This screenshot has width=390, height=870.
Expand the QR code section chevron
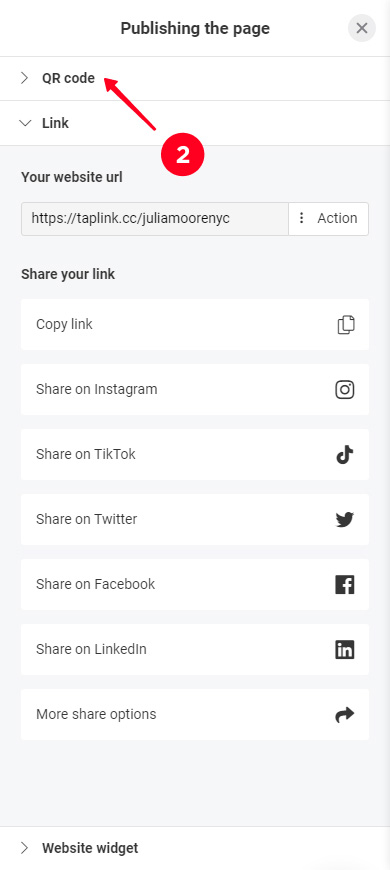(x=24, y=78)
